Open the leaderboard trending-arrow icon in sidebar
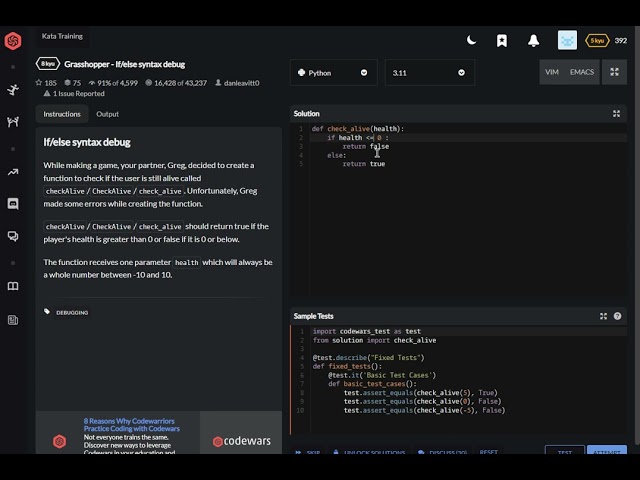This screenshot has height=480, width=640. (x=13, y=172)
